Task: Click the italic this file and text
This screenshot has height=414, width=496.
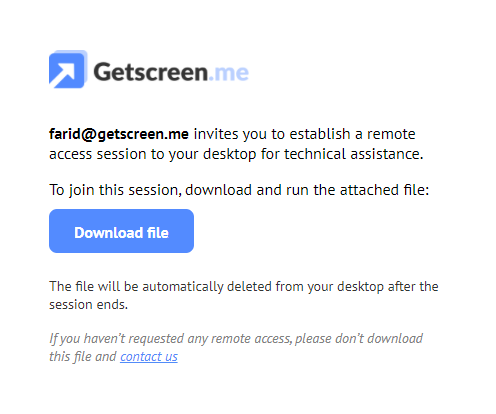Action: click(83, 357)
